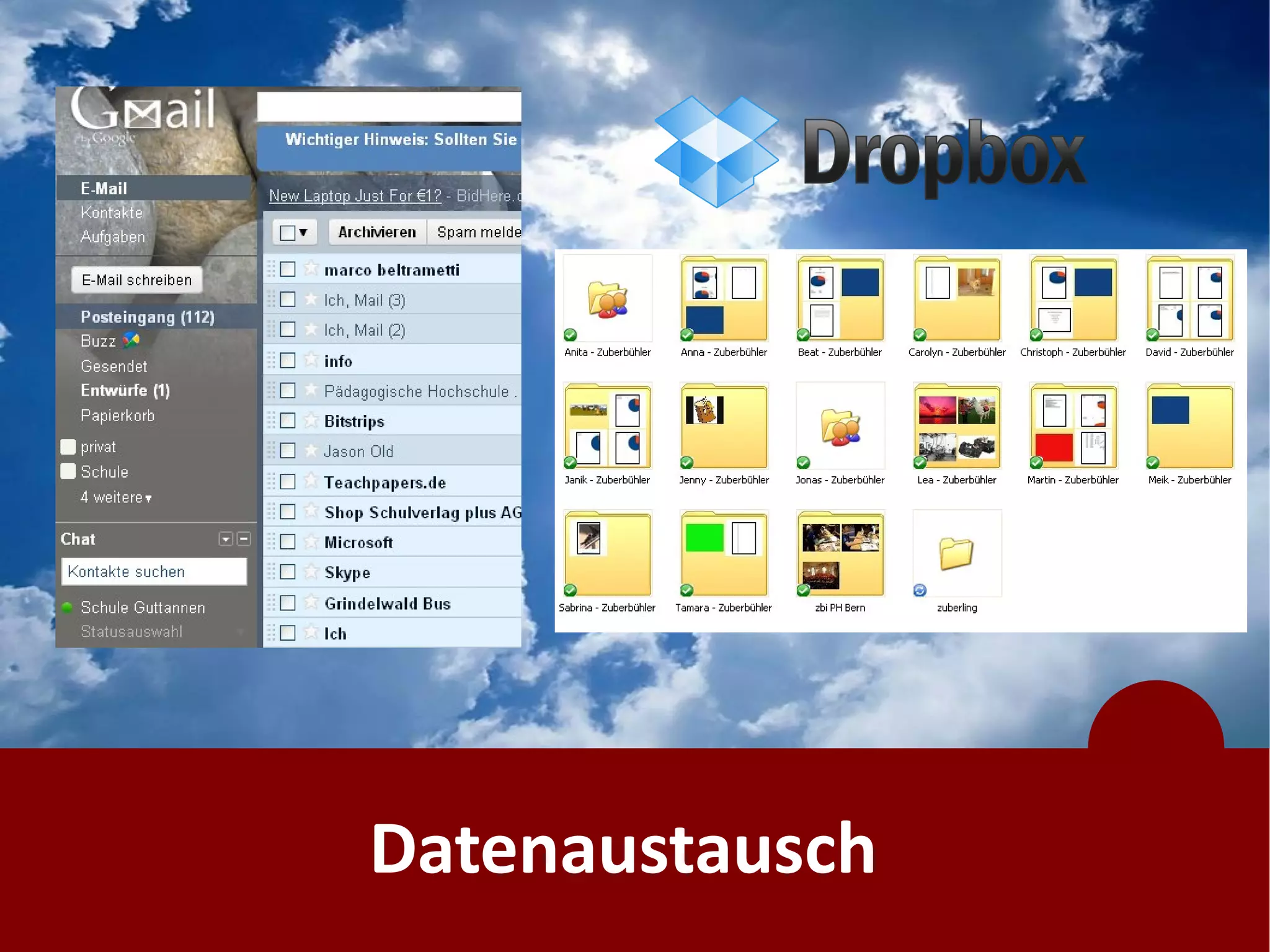Open Aufgaben in Gmail sidebar
This screenshot has width=1270, height=952.
coord(113,237)
